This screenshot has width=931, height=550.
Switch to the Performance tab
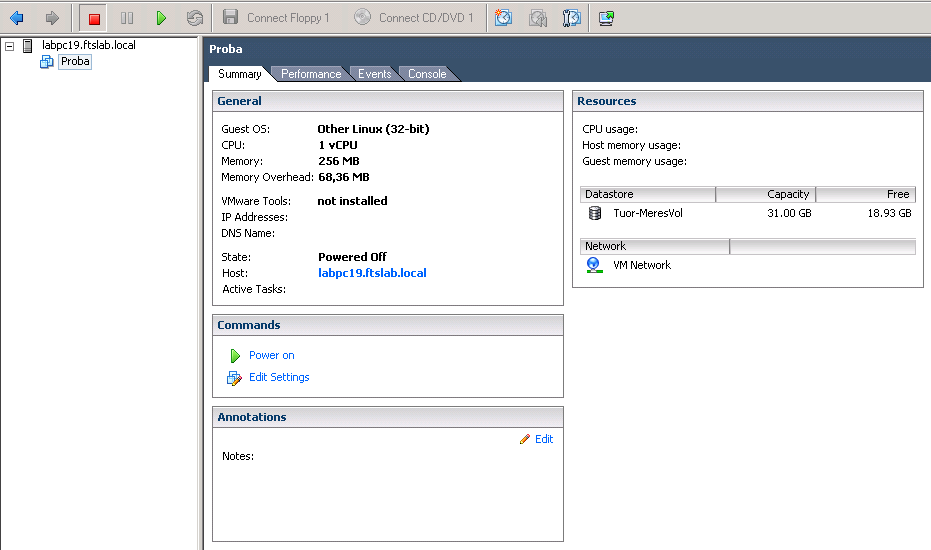[x=311, y=74]
